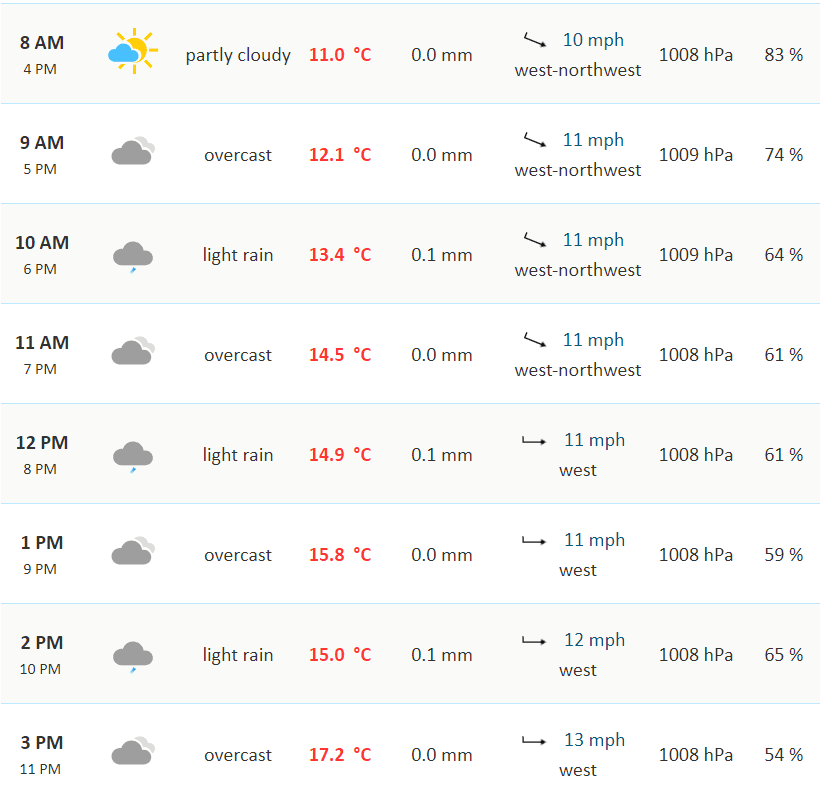Click the 12 mph wind speed text
Viewport: 820px width, 801px height.
[594, 640]
